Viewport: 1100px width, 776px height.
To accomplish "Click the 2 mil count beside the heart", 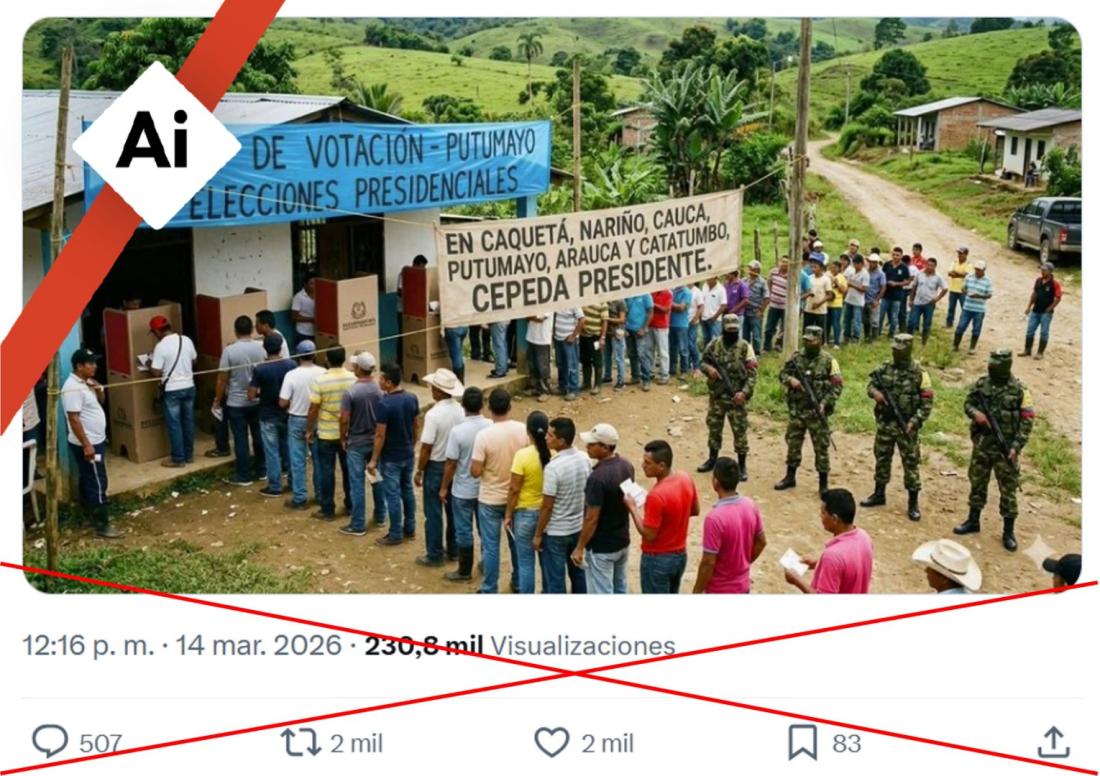I will (x=608, y=744).
